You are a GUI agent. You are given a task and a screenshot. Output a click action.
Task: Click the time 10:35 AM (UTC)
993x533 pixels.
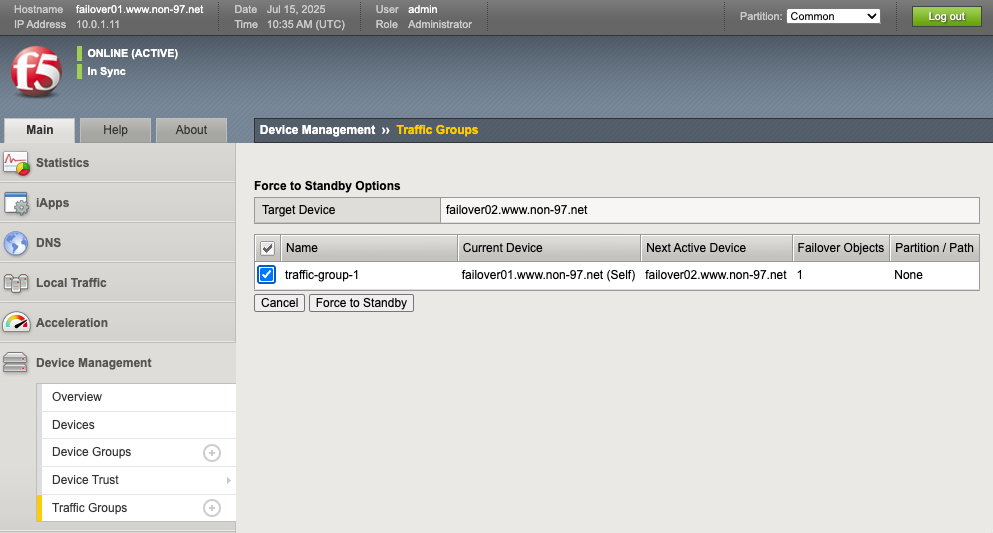(306, 24)
